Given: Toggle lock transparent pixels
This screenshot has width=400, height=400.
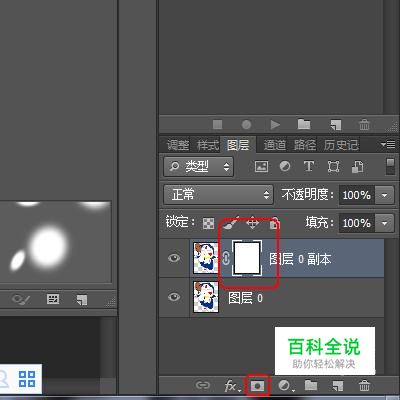Looking at the screenshot, I should point(209,223).
